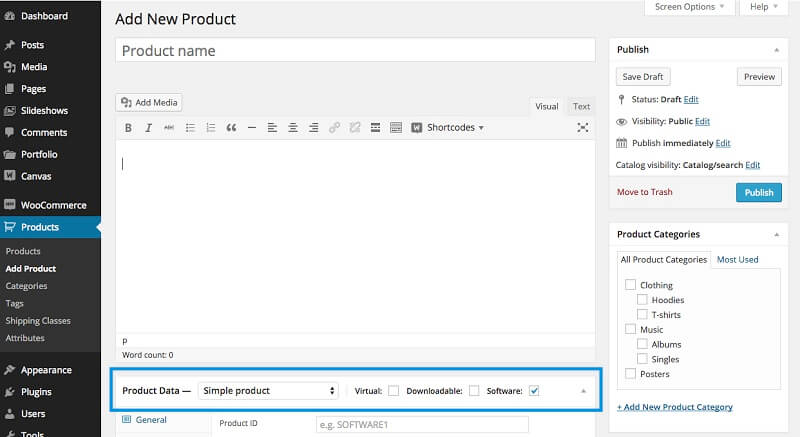The width and height of the screenshot is (800, 437).
Task: Insert a bulleted list
Action: tap(190, 127)
